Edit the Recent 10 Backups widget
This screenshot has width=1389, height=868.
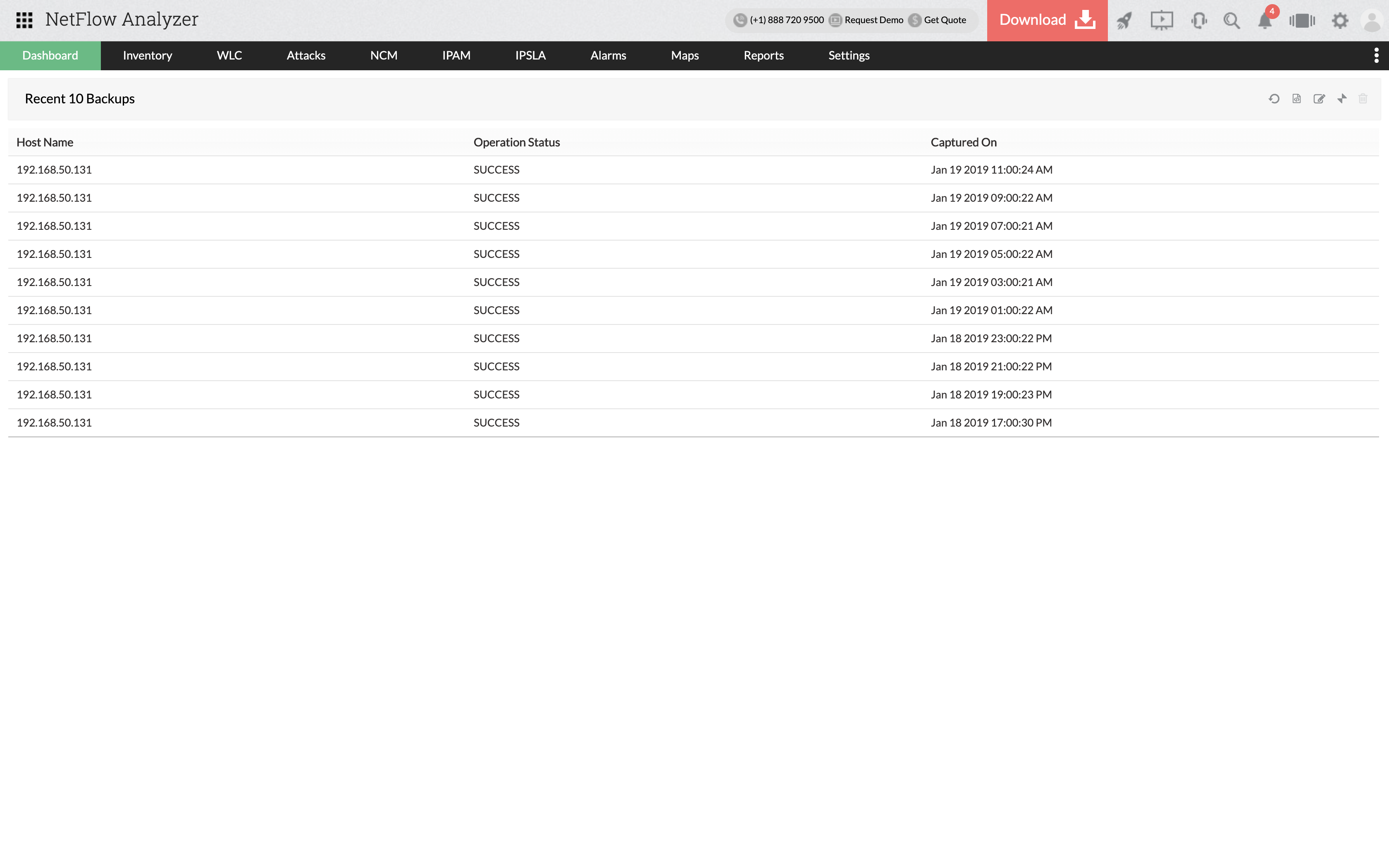pos(1319,99)
